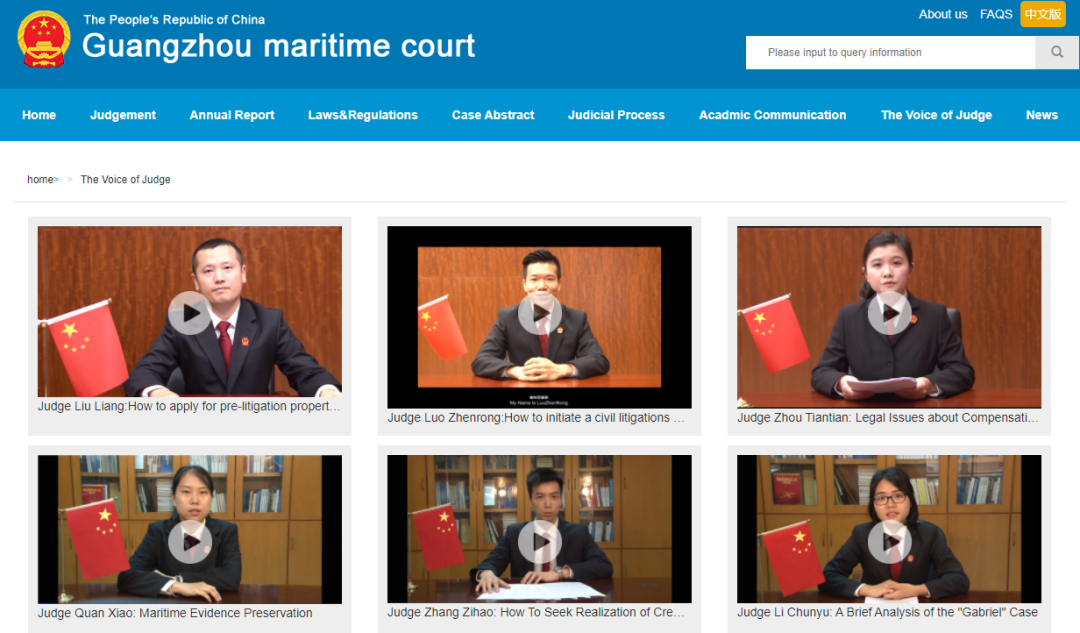
Task: Play Judge Zhang Zihao's video
Action: click(539, 542)
